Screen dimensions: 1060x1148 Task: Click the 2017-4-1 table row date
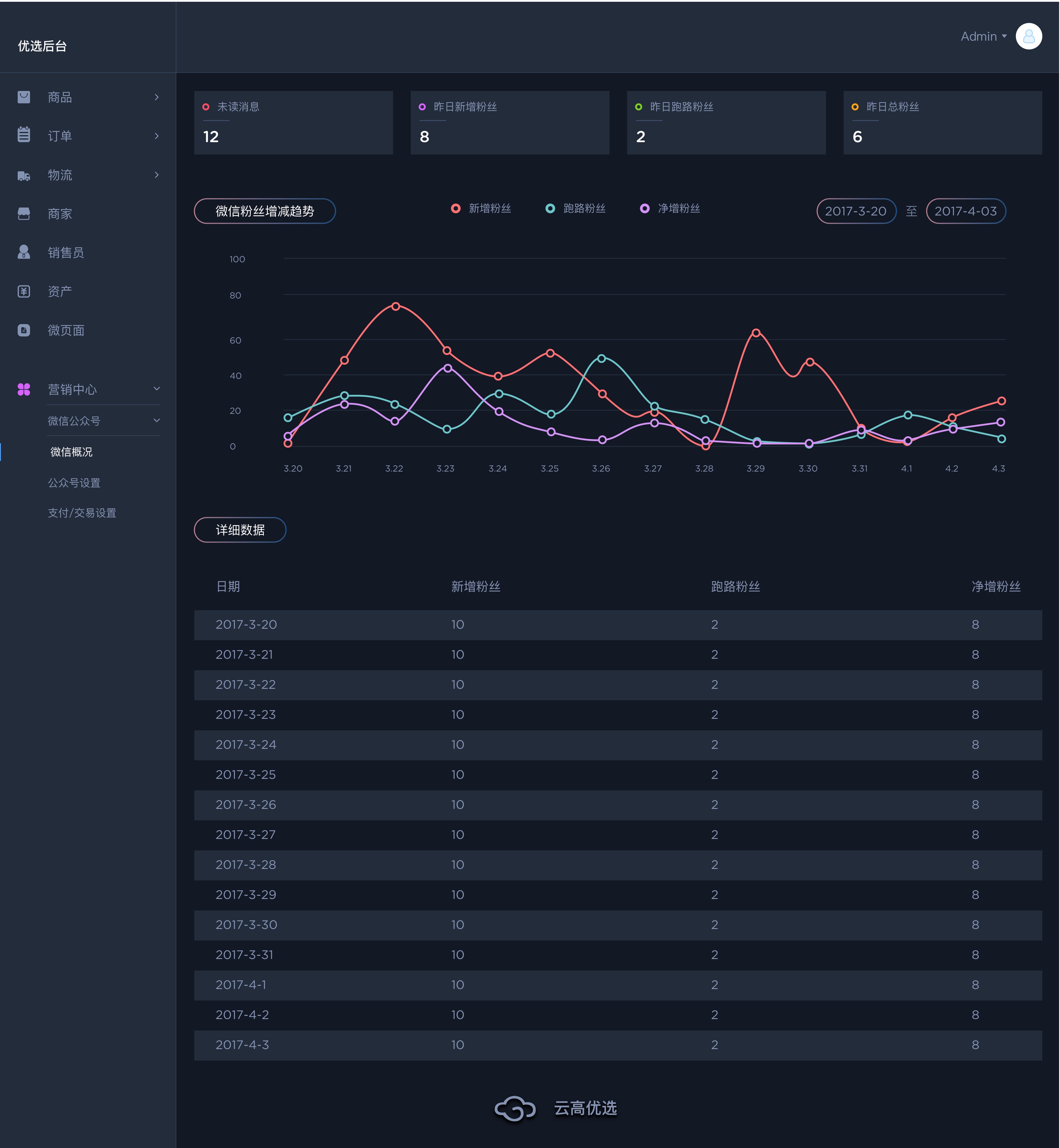pos(241,985)
